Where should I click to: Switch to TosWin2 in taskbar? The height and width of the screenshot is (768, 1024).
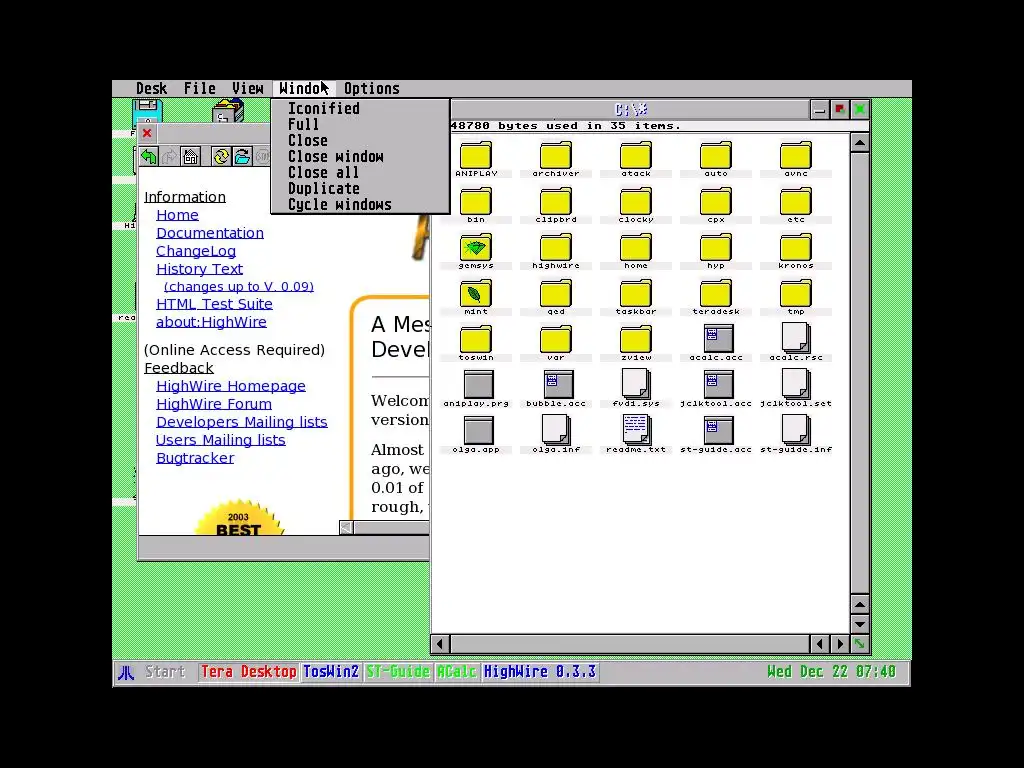[x=331, y=672]
